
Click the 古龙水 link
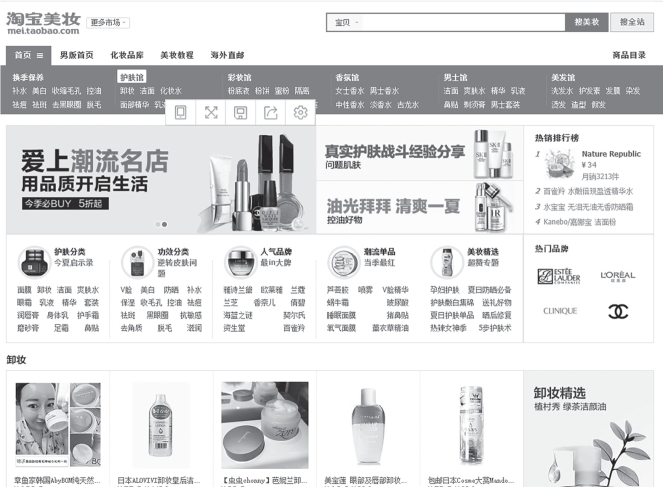tap(408, 104)
